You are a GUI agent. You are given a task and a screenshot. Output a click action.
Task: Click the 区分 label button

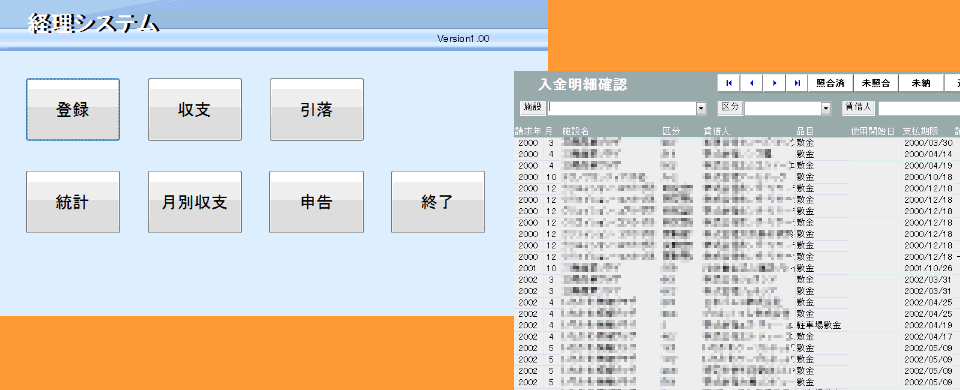pos(730,108)
